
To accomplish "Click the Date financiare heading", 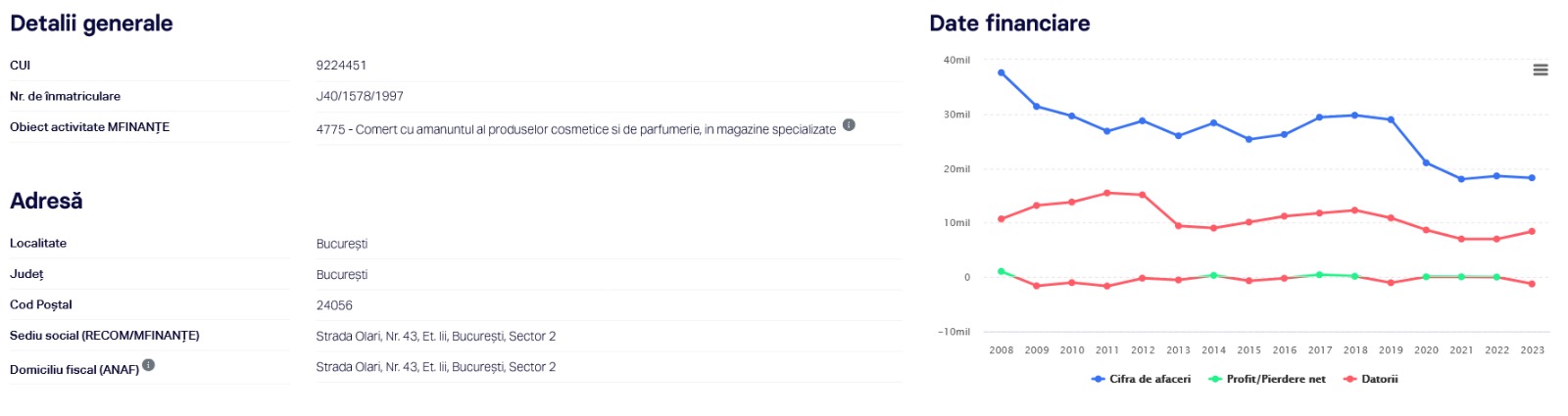I will click(1009, 23).
